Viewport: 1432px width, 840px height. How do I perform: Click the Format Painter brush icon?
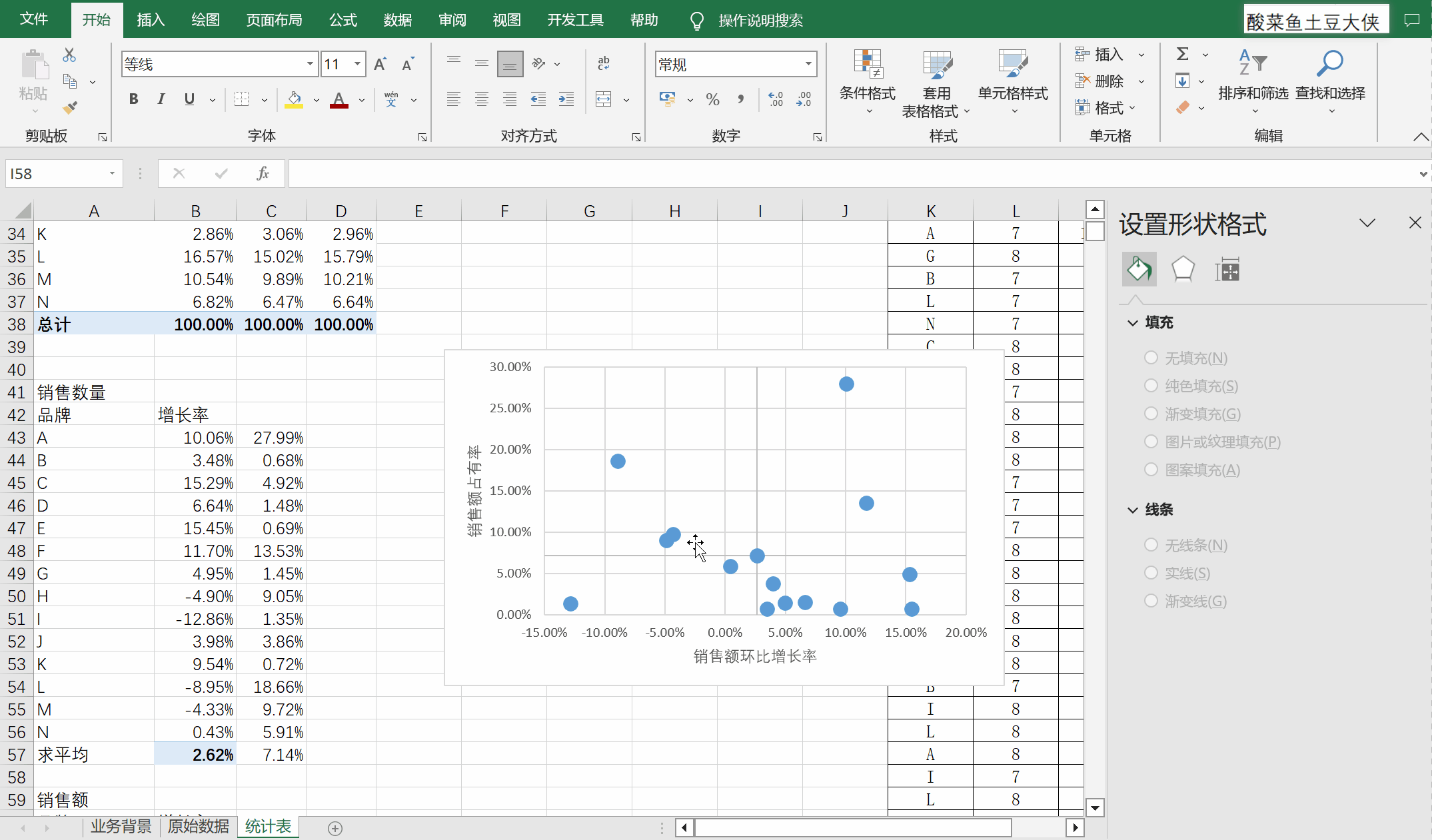coord(69,107)
